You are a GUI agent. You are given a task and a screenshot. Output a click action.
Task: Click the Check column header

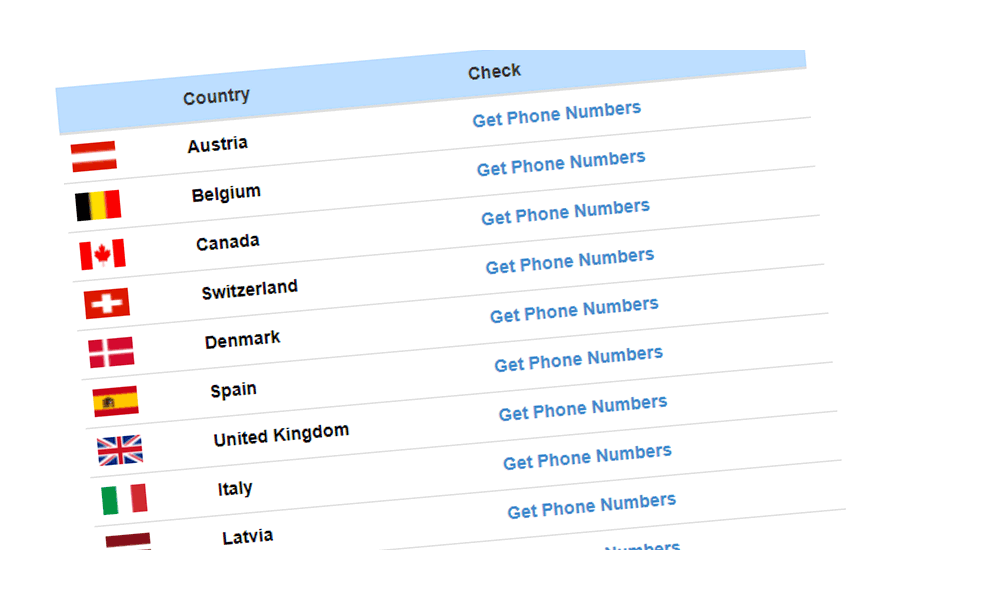(494, 71)
